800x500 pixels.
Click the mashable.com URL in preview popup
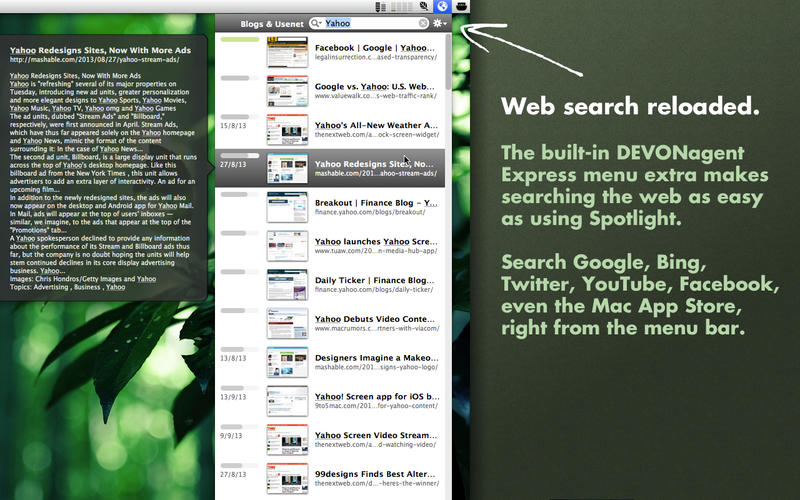[x=94, y=60]
